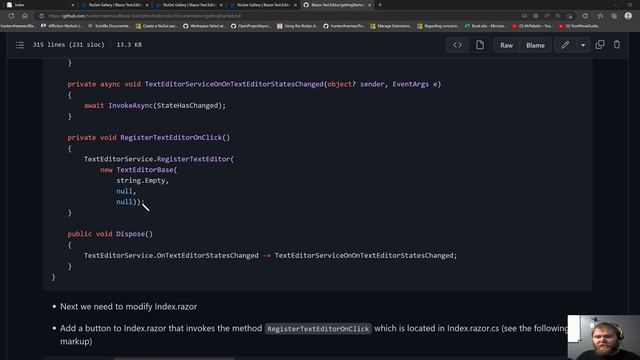The image size is (640, 360).
Task: Click 'new TextEditorBase(' code line
Action: coord(139,169)
